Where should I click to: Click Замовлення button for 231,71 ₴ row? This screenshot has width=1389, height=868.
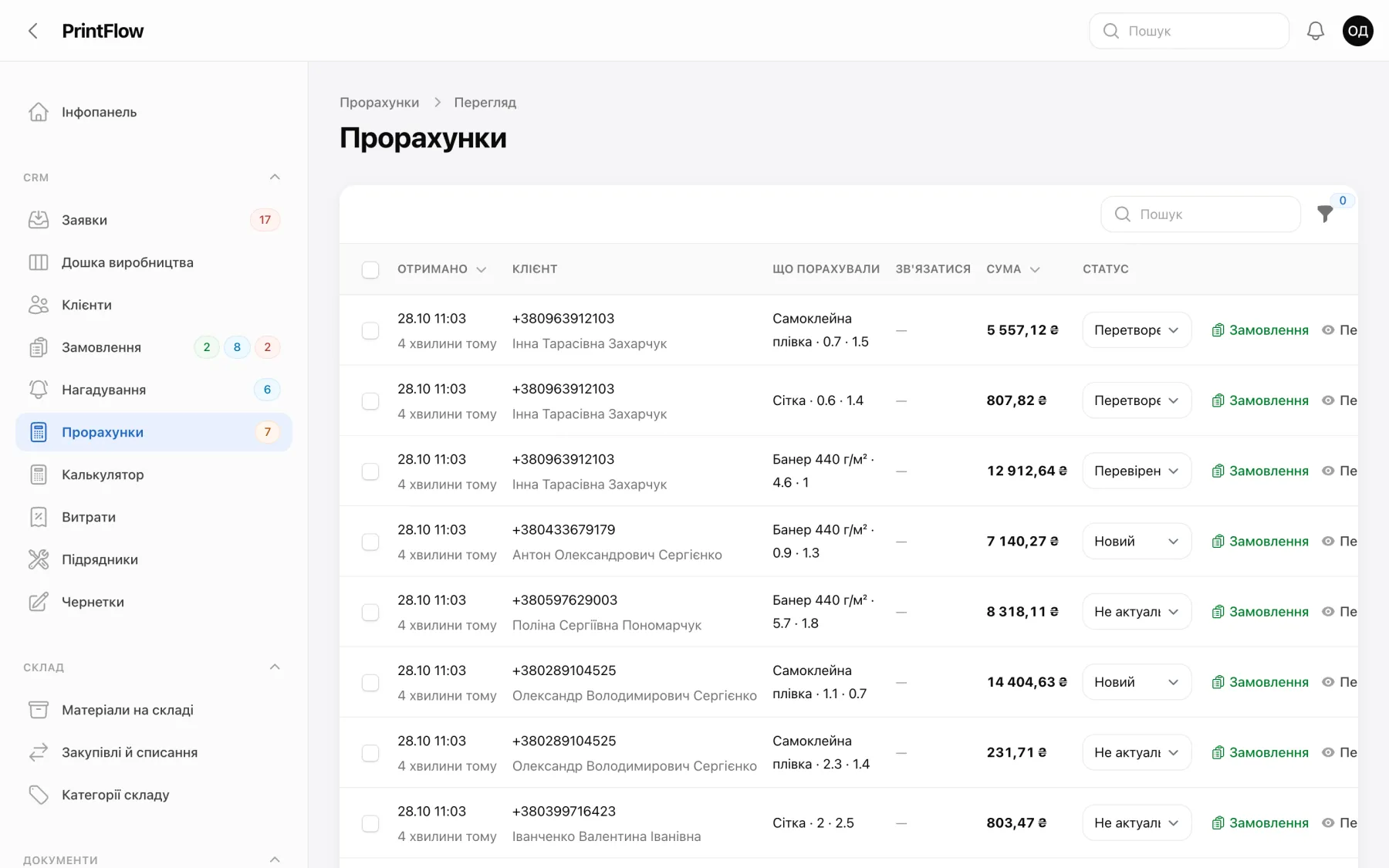(1260, 752)
